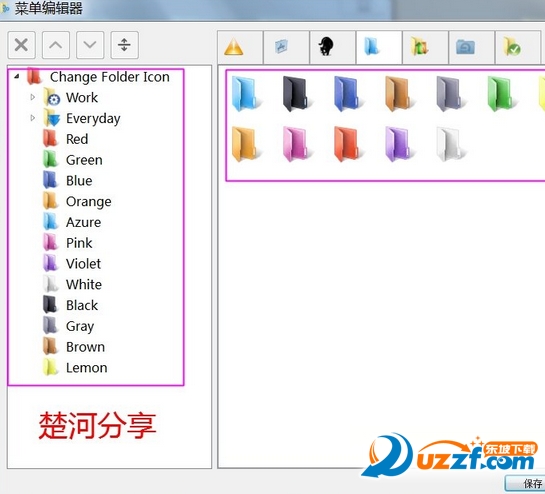
Task: Pick the azure folder icon in gallery
Action: [245, 94]
